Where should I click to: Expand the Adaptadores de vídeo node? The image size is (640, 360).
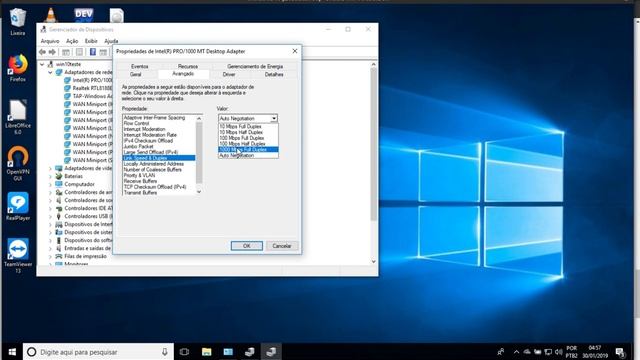[x=50, y=168]
